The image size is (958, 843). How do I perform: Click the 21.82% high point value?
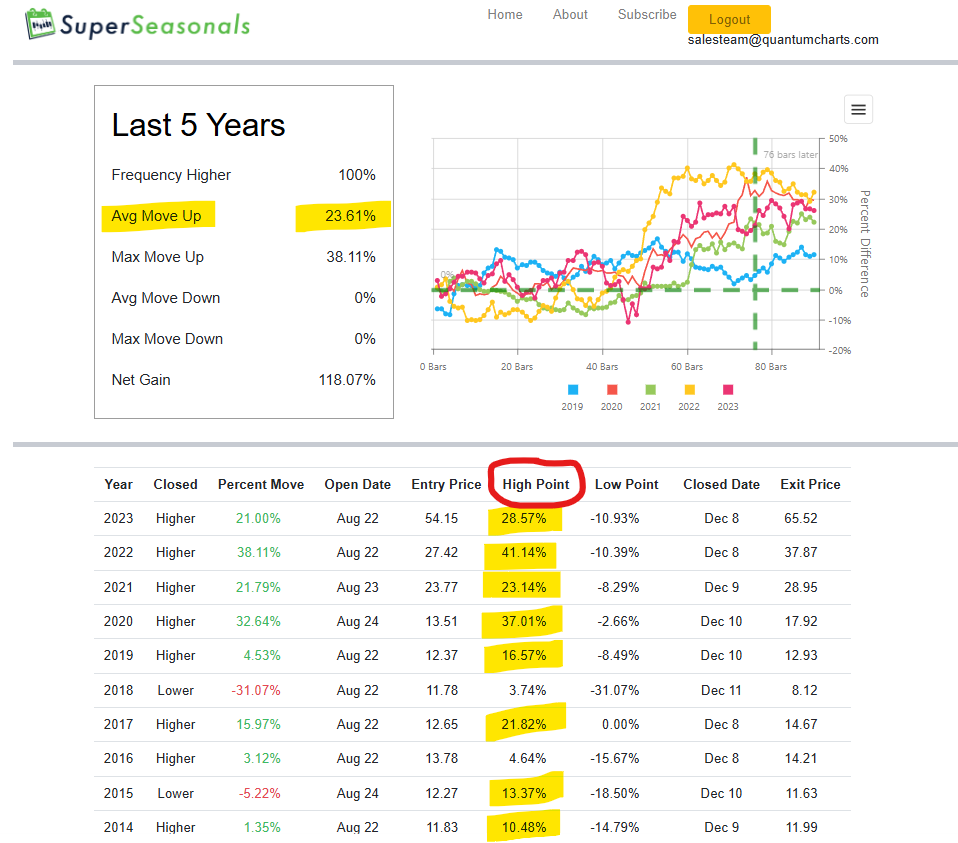524,724
